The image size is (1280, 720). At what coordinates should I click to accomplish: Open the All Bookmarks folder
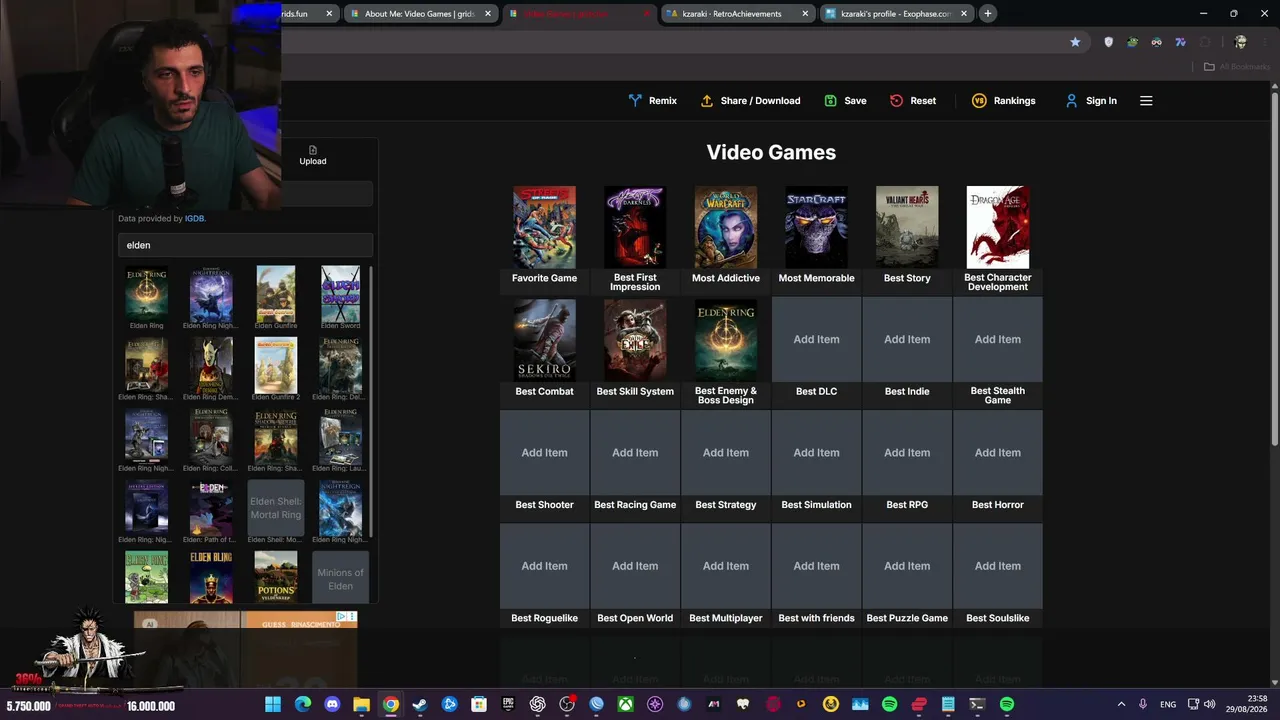[1236, 67]
